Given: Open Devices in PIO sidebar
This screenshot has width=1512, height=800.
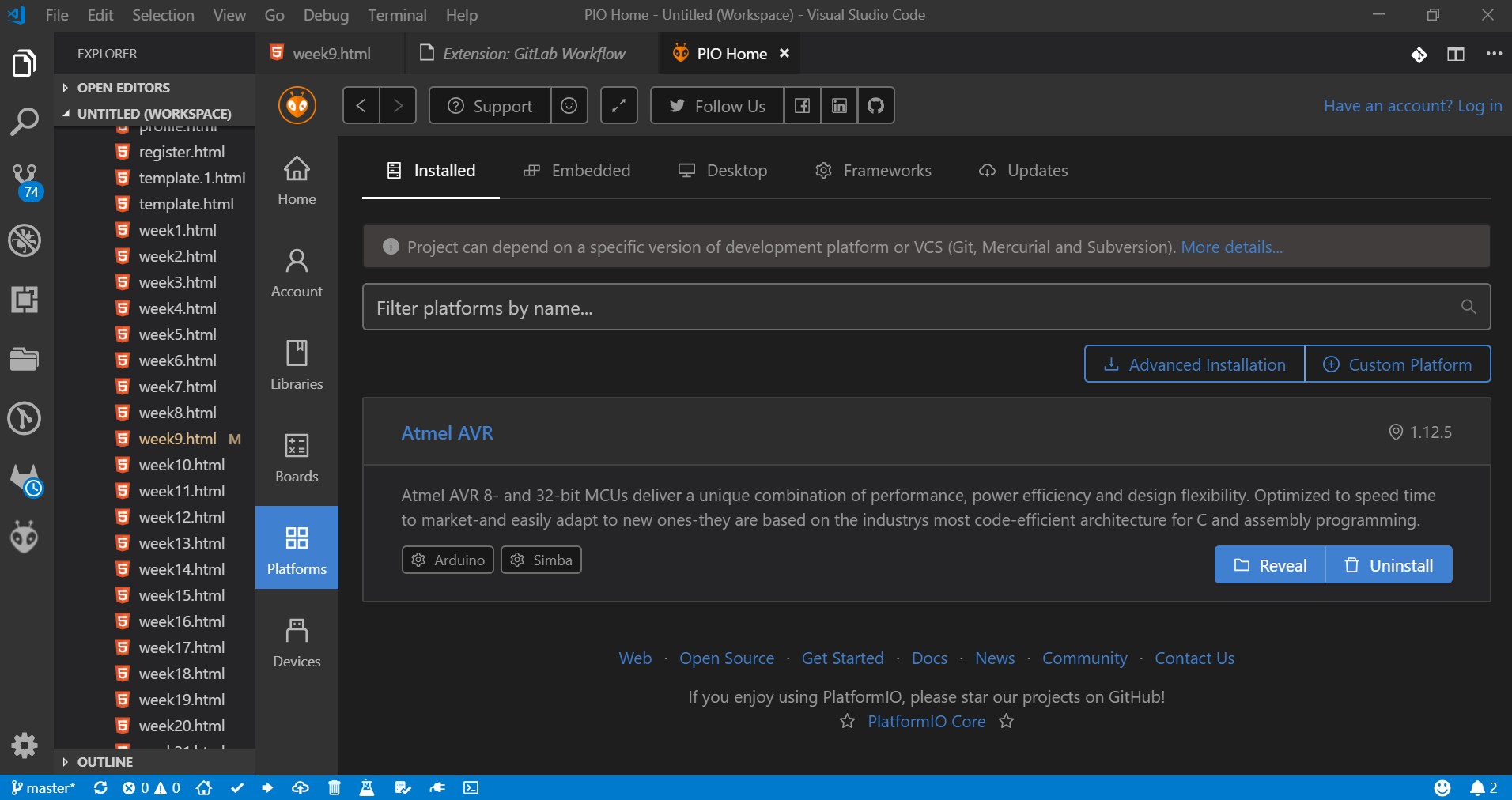Looking at the screenshot, I should pyautogui.click(x=297, y=643).
